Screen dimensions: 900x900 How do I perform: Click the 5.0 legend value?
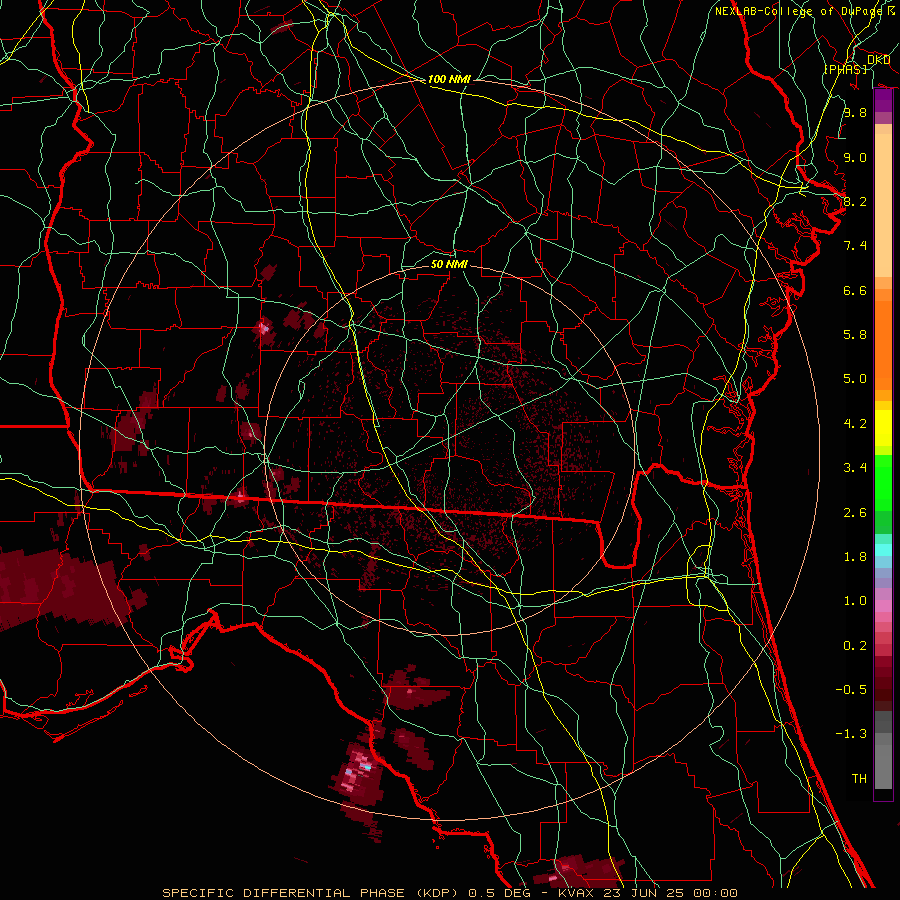pyautogui.click(x=855, y=379)
